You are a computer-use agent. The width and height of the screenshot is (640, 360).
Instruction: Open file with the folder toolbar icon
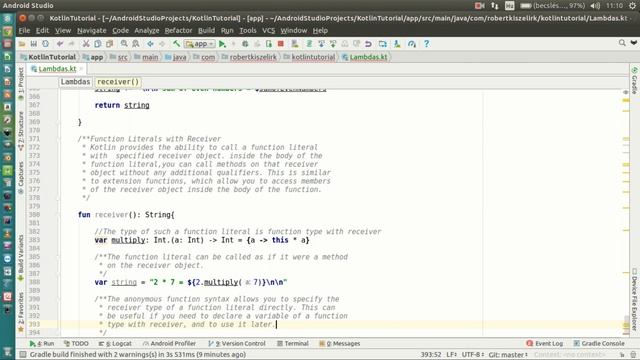pyautogui.click(x=22, y=44)
